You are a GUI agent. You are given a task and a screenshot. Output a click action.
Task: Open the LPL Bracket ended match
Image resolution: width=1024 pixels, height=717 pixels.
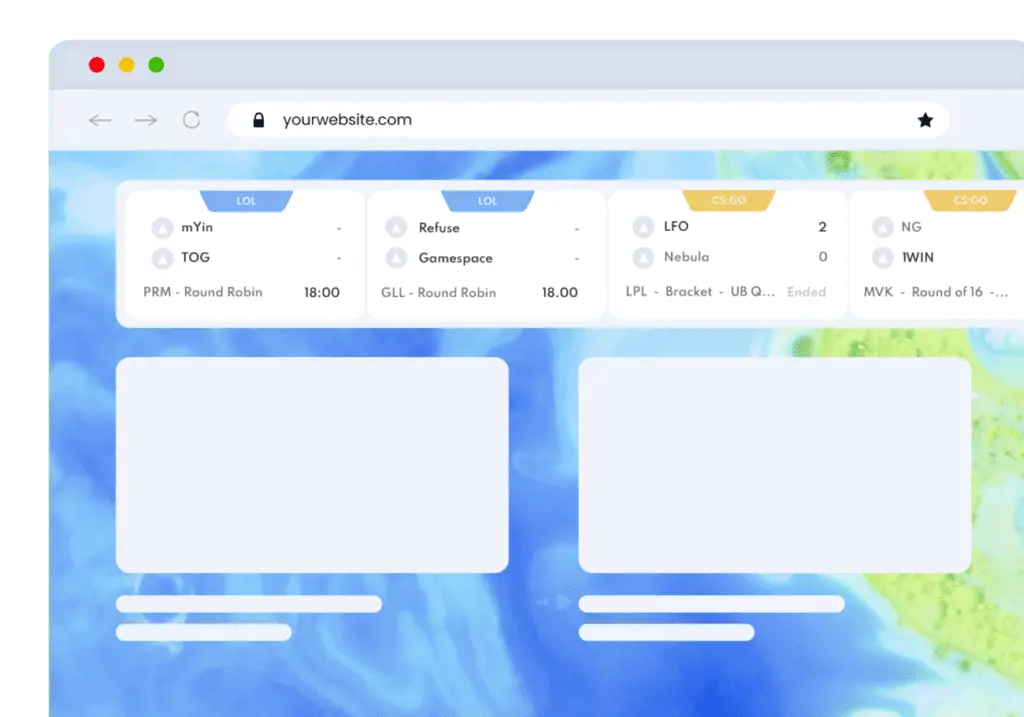click(700, 292)
